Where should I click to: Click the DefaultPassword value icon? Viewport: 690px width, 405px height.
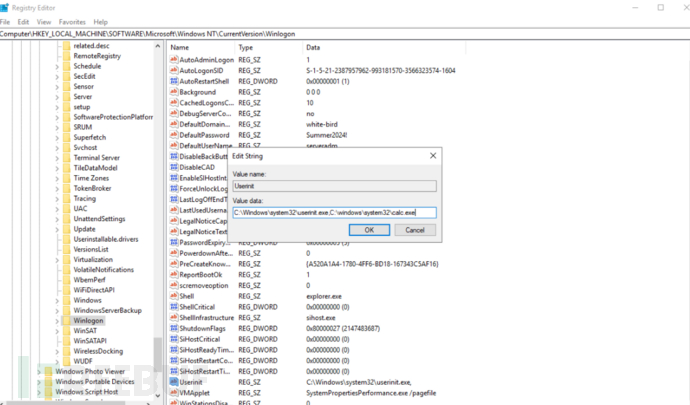coord(174,135)
